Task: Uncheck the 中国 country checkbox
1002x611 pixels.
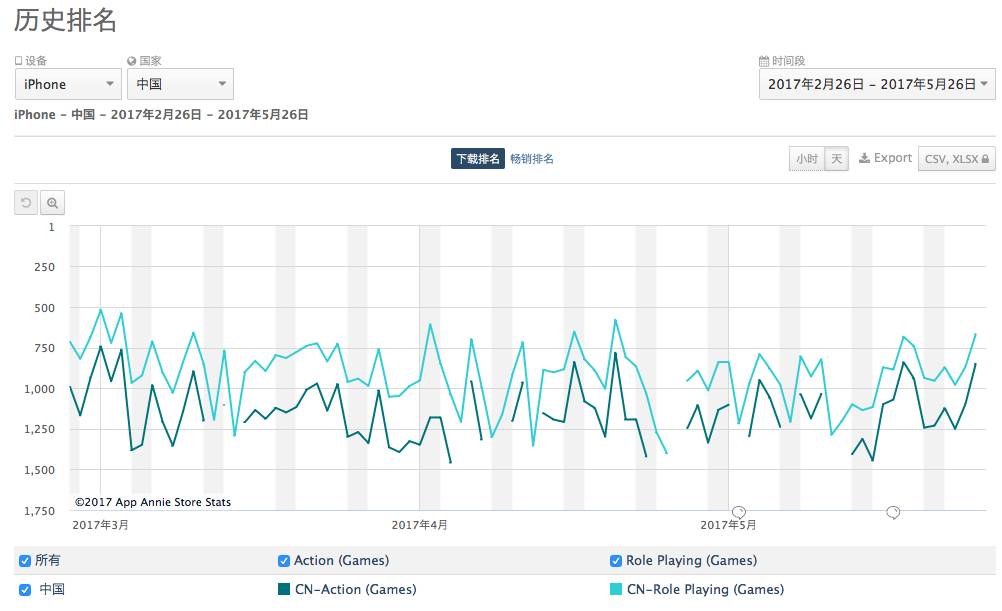Action: [25, 589]
